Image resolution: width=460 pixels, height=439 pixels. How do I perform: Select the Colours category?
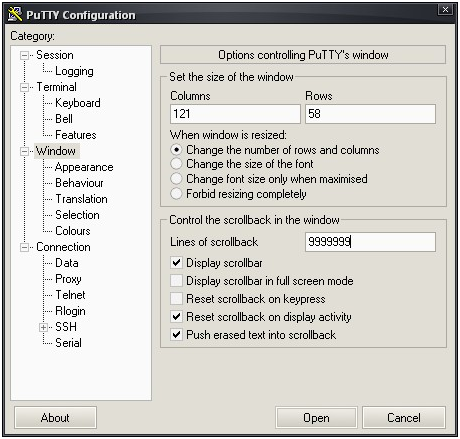point(73,231)
